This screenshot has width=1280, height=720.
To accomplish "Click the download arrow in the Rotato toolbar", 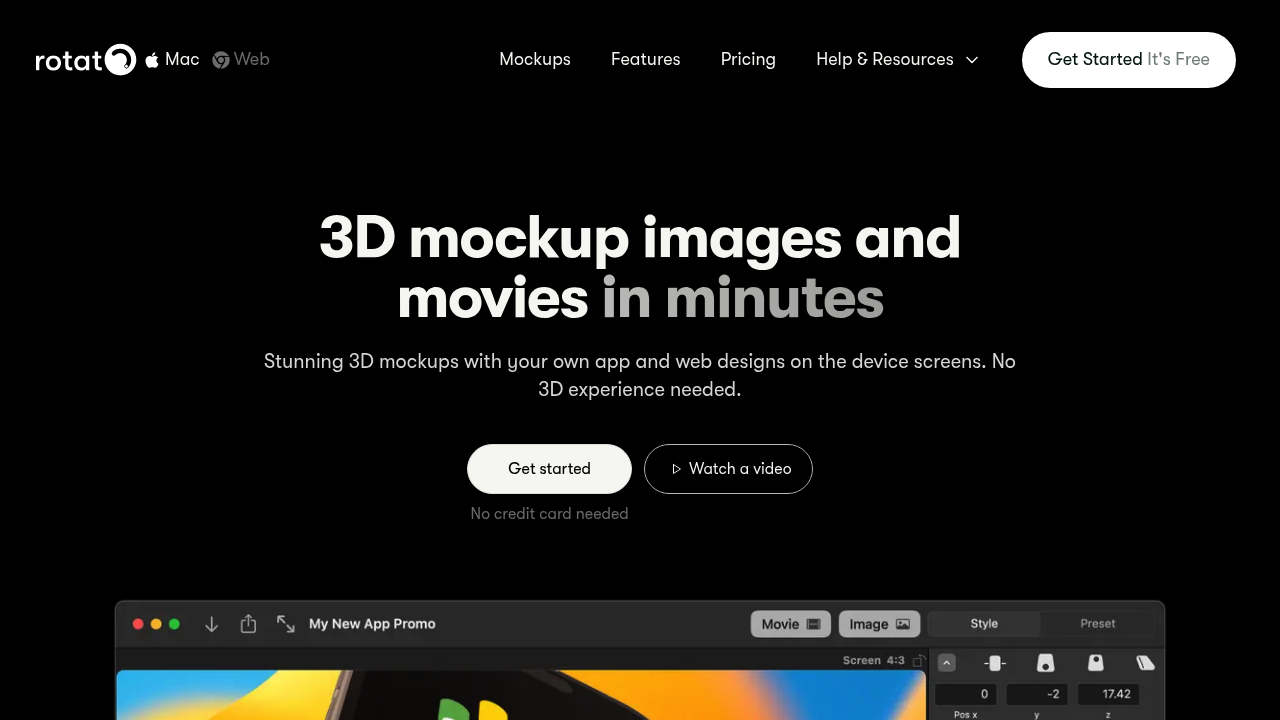I will (211, 624).
